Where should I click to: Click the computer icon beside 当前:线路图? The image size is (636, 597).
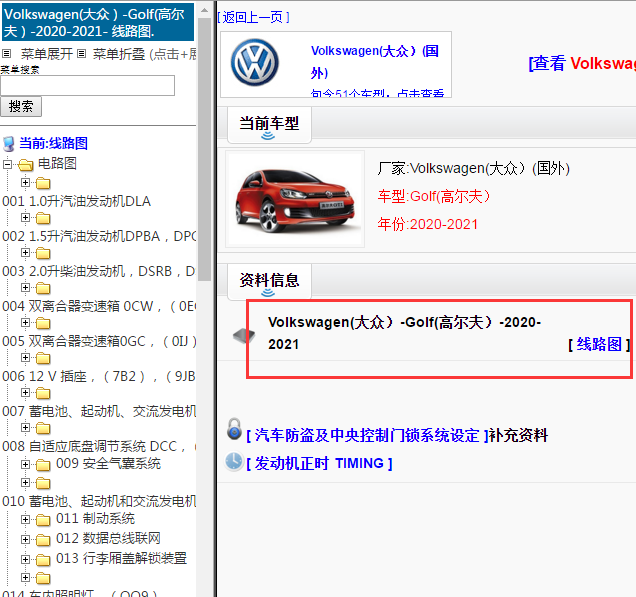[x=9, y=144]
